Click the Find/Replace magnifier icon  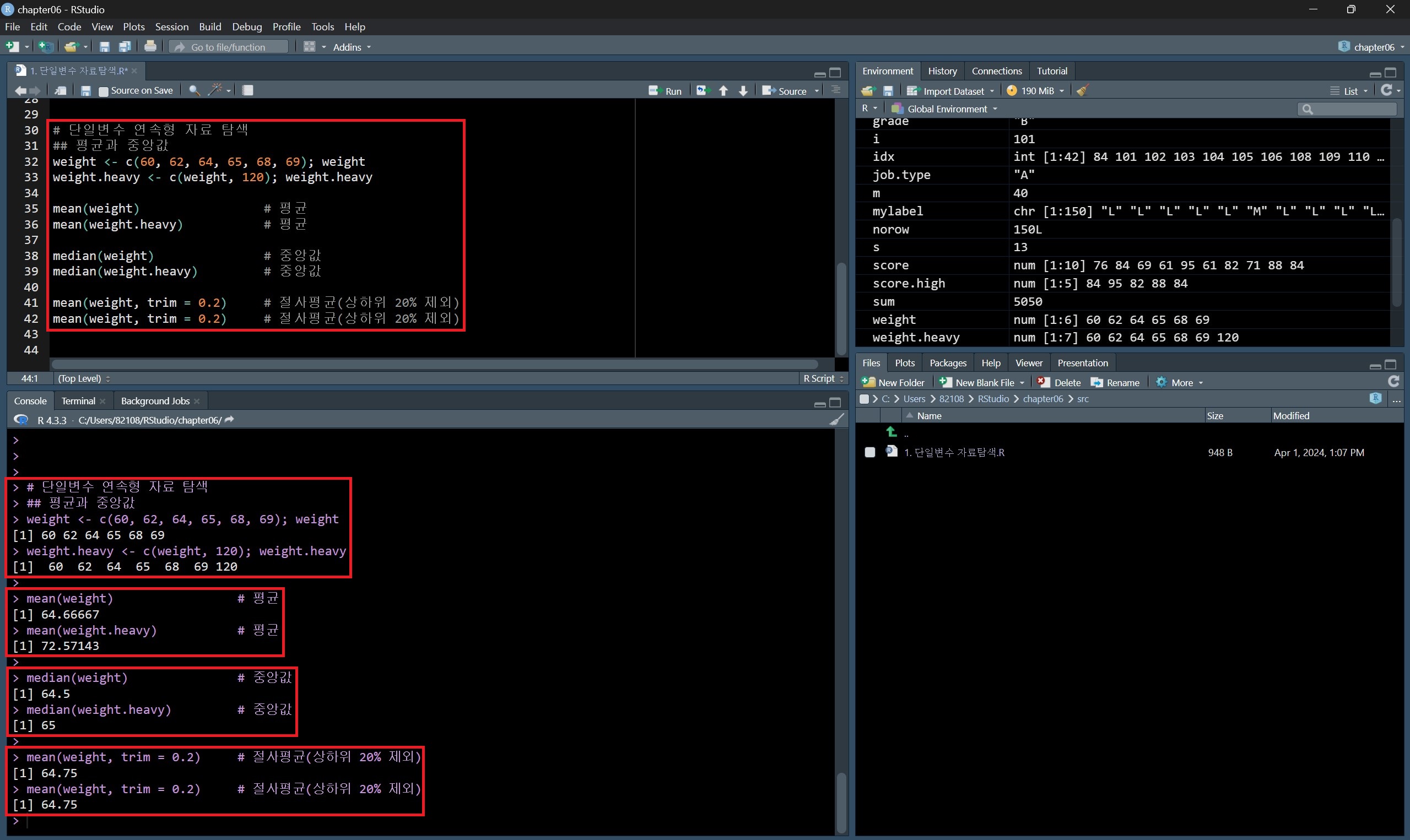tap(194, 90)
